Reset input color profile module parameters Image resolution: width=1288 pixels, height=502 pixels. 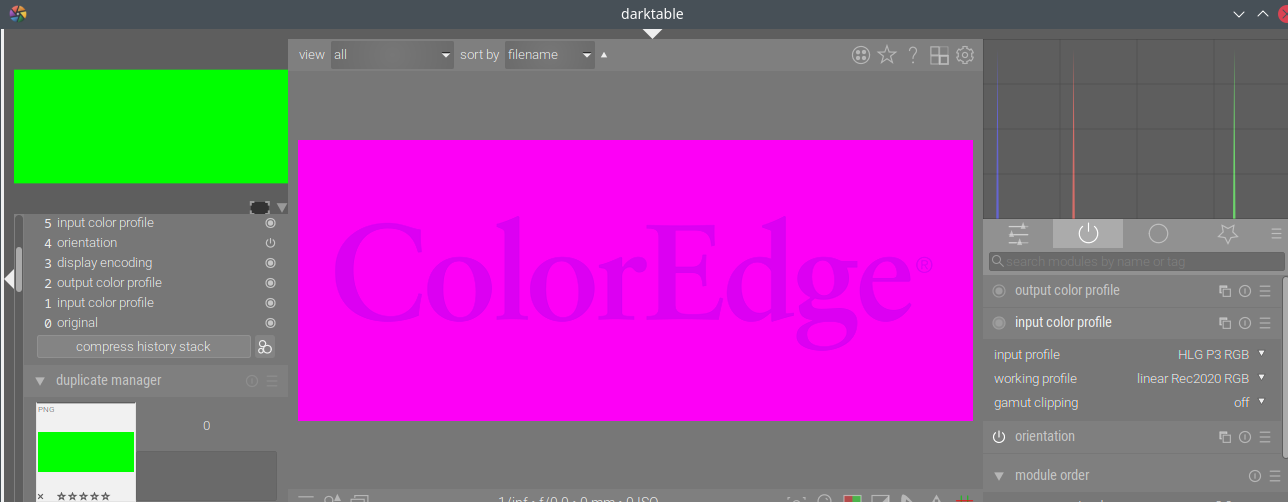1245,323
